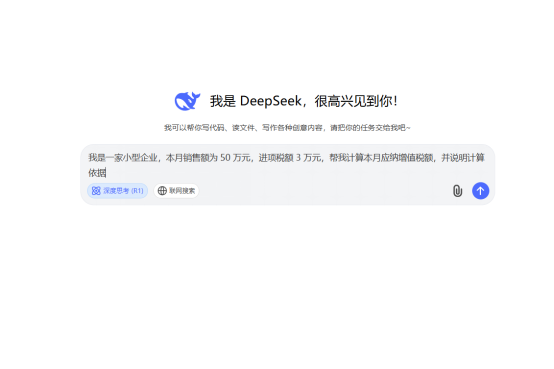Focus the message input text area
The image size is (554, 369).
(x=287, y=165)
